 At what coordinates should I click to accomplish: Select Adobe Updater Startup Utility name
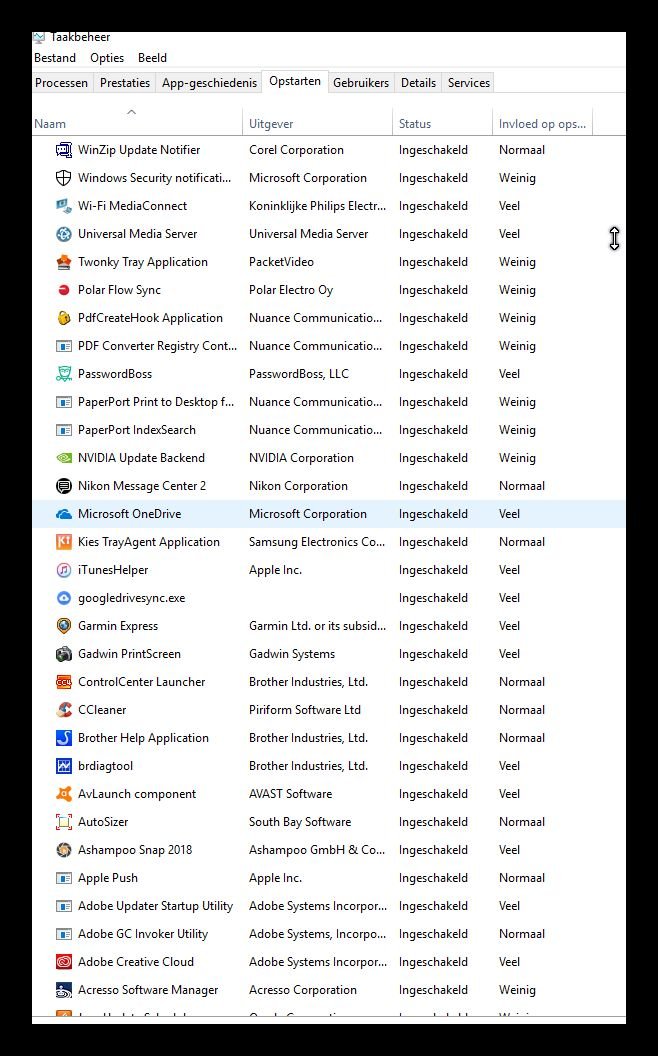click(156, 906)
